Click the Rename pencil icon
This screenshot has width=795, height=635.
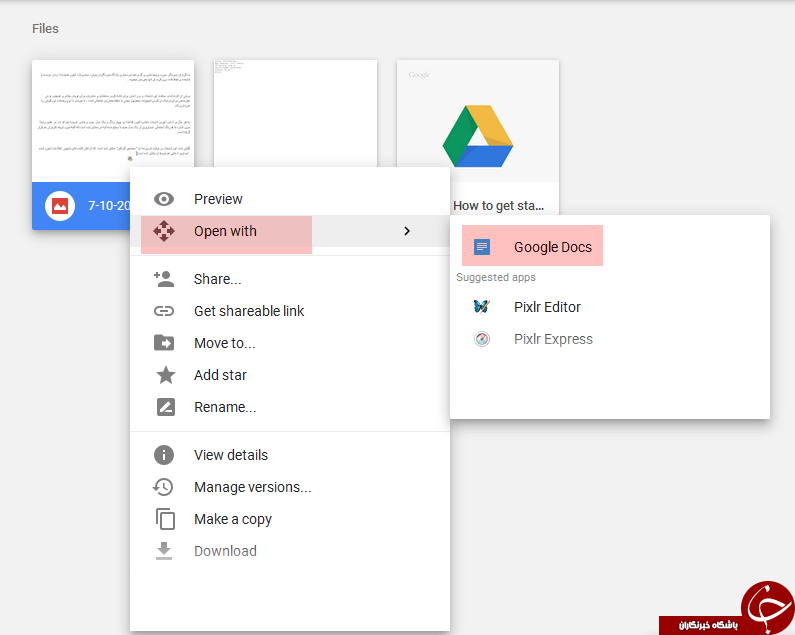pos(166,407)
